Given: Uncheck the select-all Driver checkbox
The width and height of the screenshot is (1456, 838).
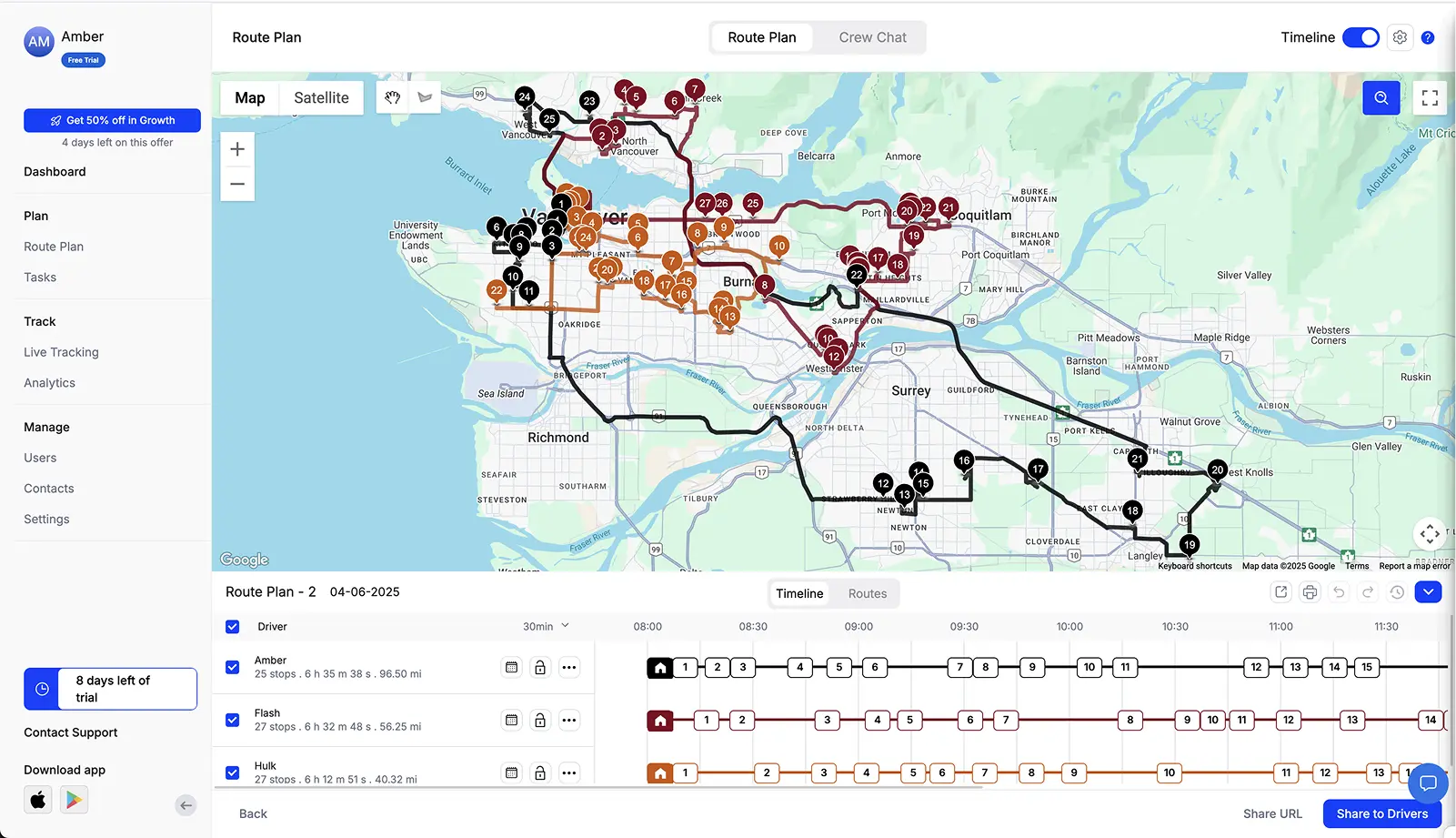Looking at the screenshot, I should (x=232, y=626).
